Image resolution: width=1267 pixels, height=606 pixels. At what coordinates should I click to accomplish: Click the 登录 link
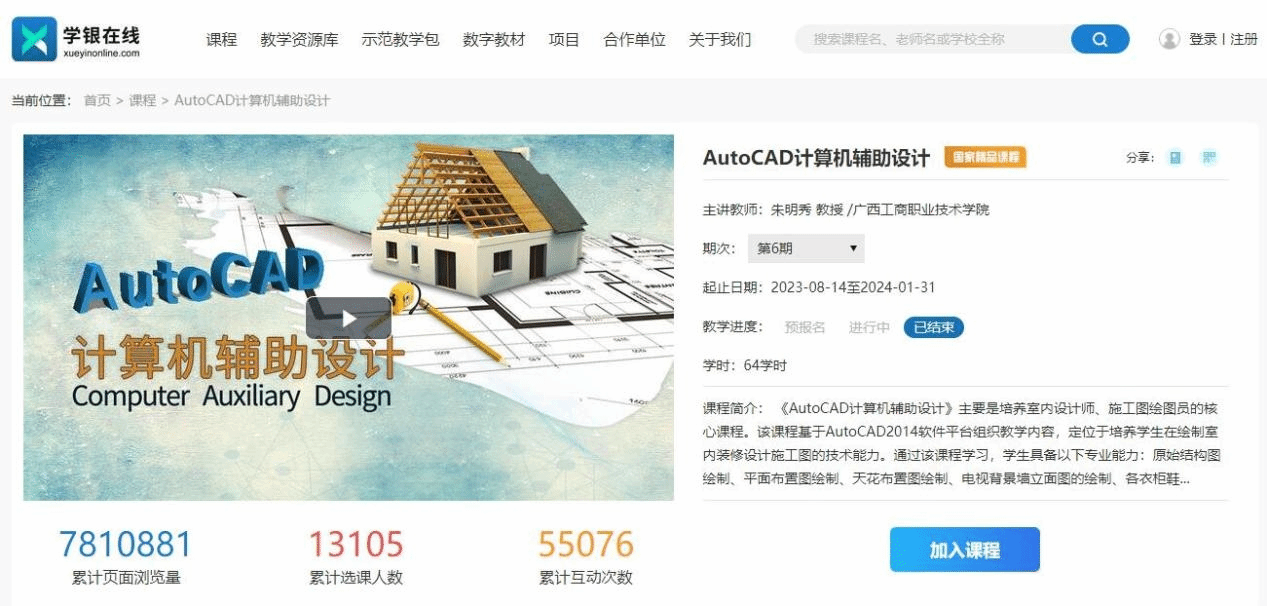(x=1203, y=39)
